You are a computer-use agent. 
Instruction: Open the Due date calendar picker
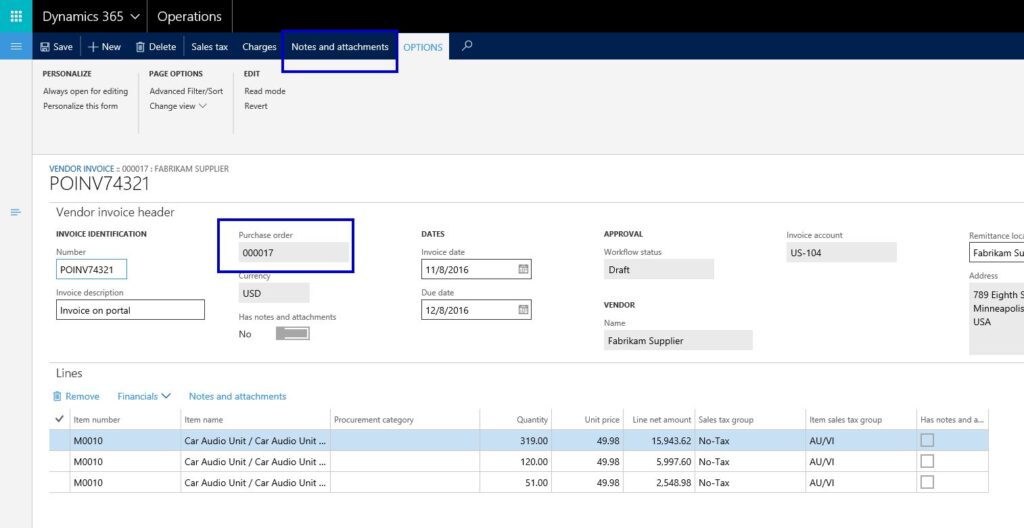pyautogui.click(x=523, y=310)
